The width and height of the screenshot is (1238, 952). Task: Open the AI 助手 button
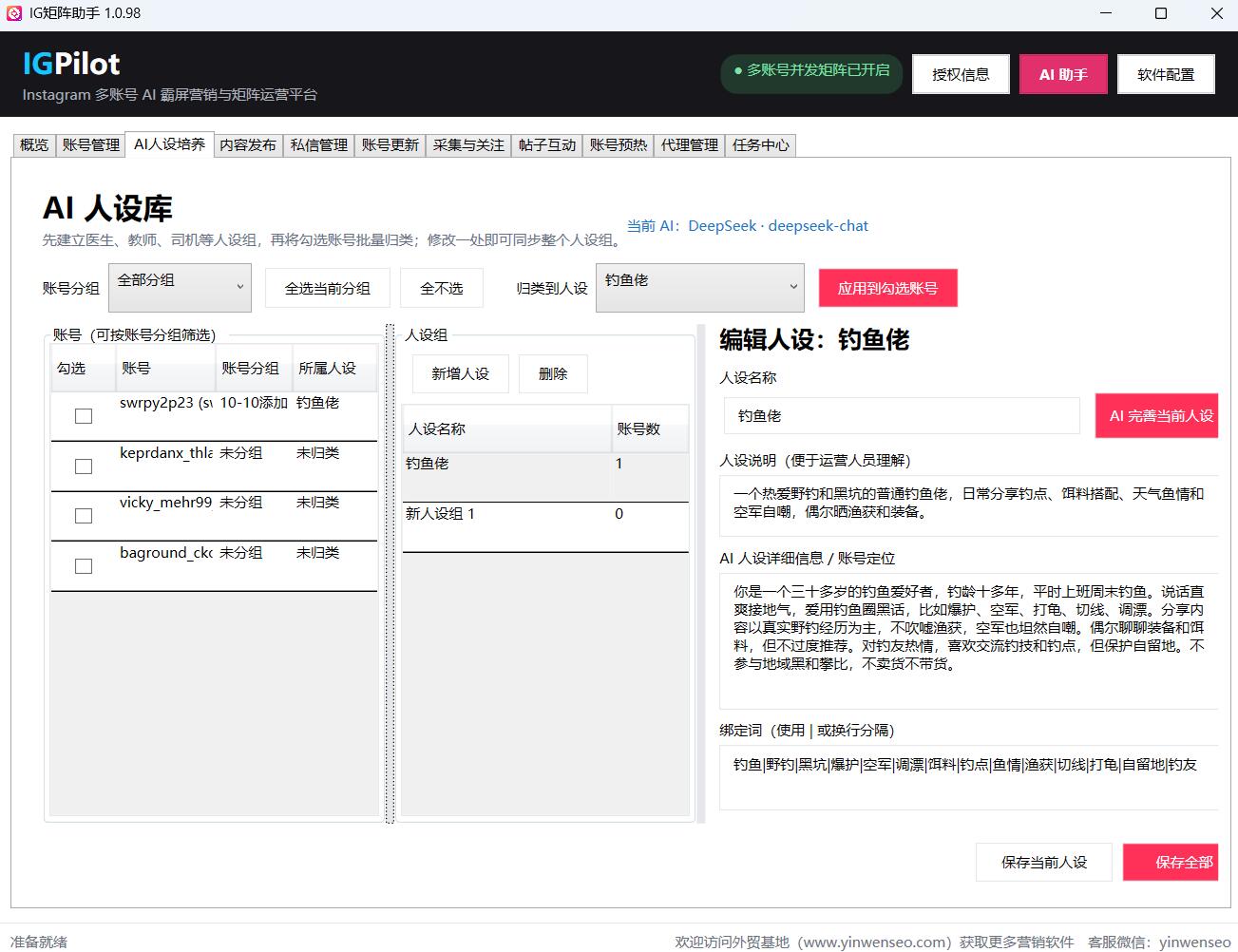point(1063,74)
